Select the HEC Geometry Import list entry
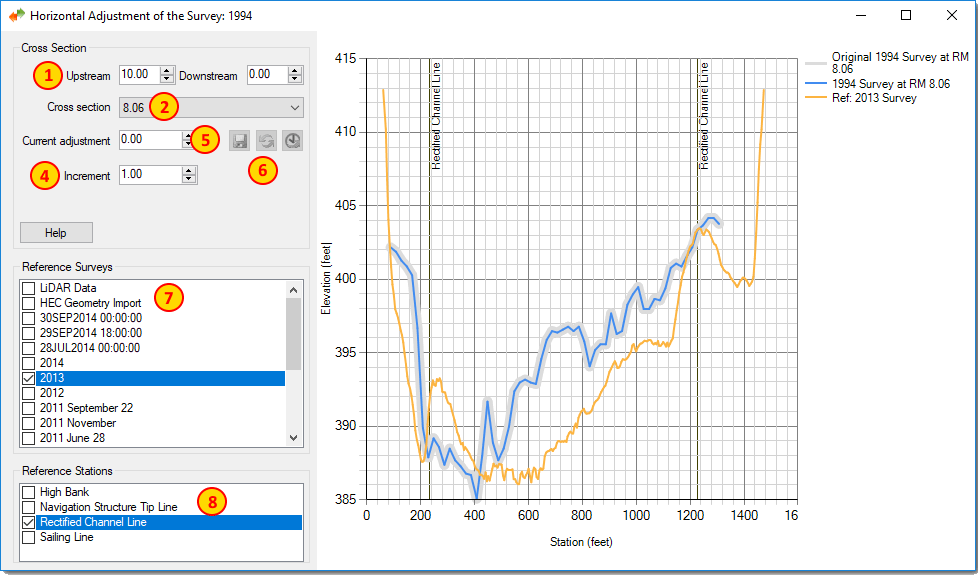 (90, 303)
